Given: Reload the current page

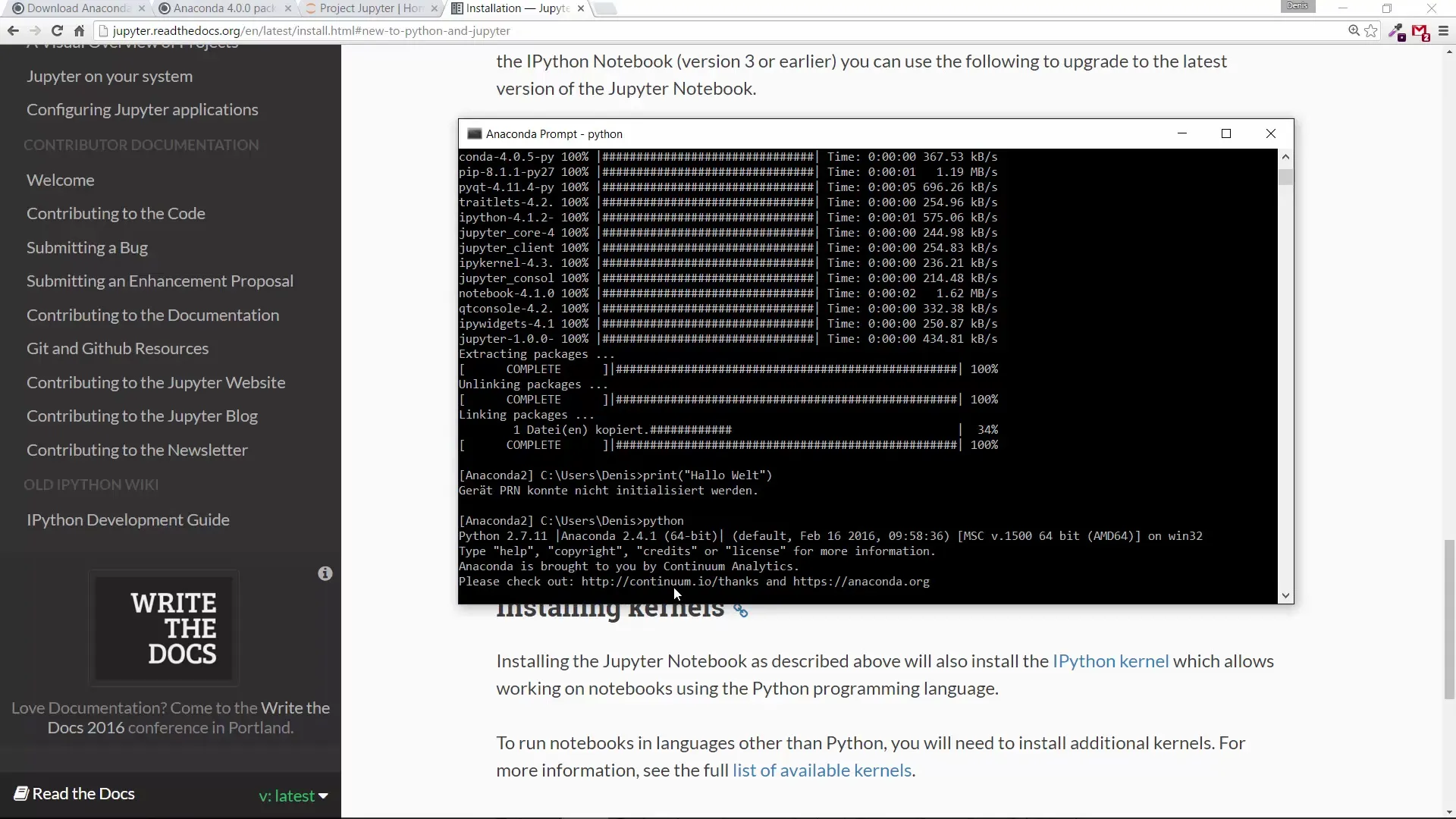Looking at the screenshot, I should point(57,31).
